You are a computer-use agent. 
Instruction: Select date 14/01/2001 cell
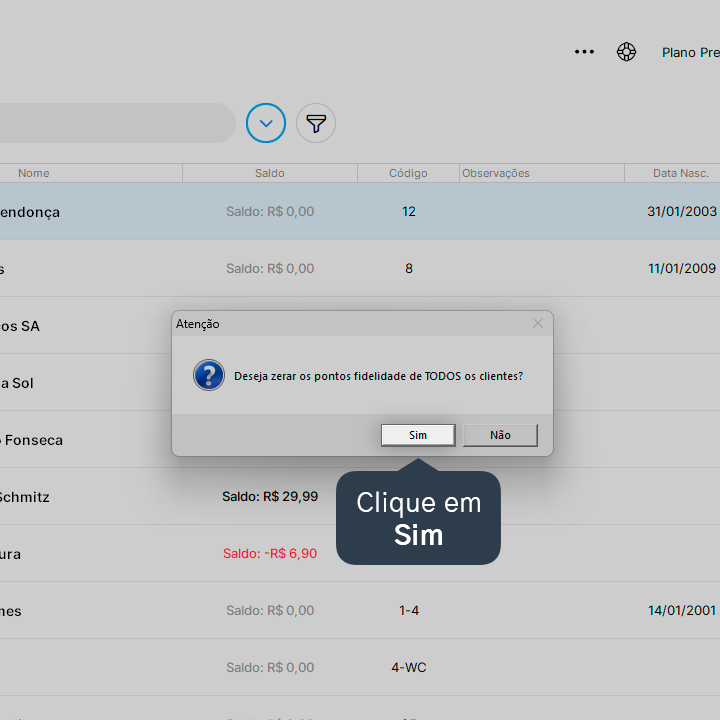click(x=682, y=610)
